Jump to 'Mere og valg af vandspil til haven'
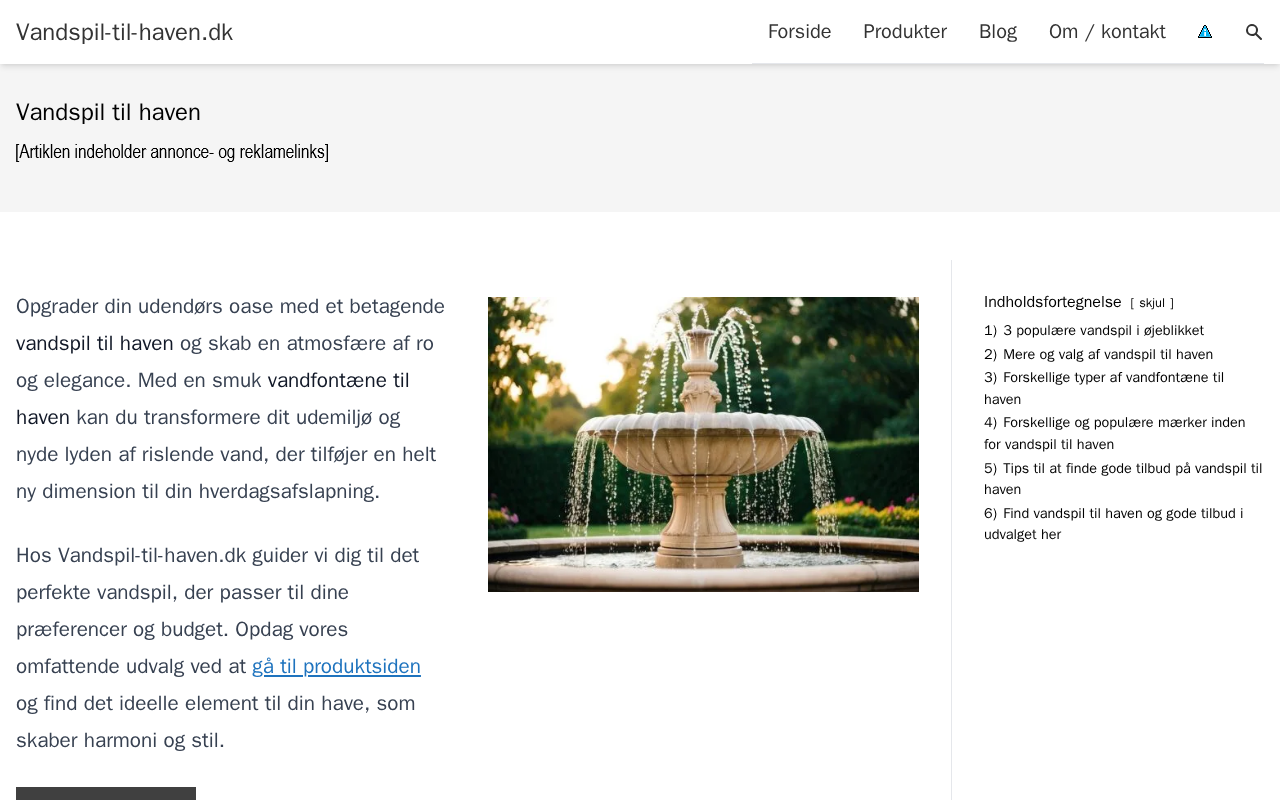This screenshot has width=1280, height=800. [x=1098, y=354]
